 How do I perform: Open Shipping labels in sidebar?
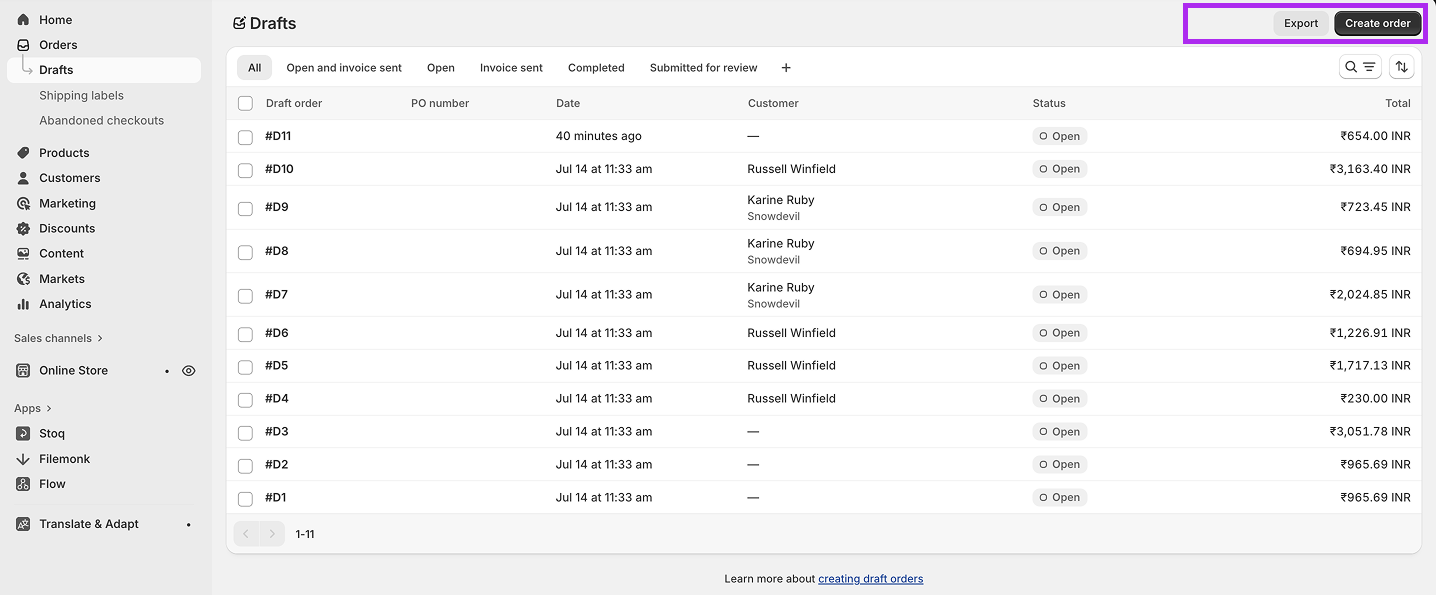[81, 95]
